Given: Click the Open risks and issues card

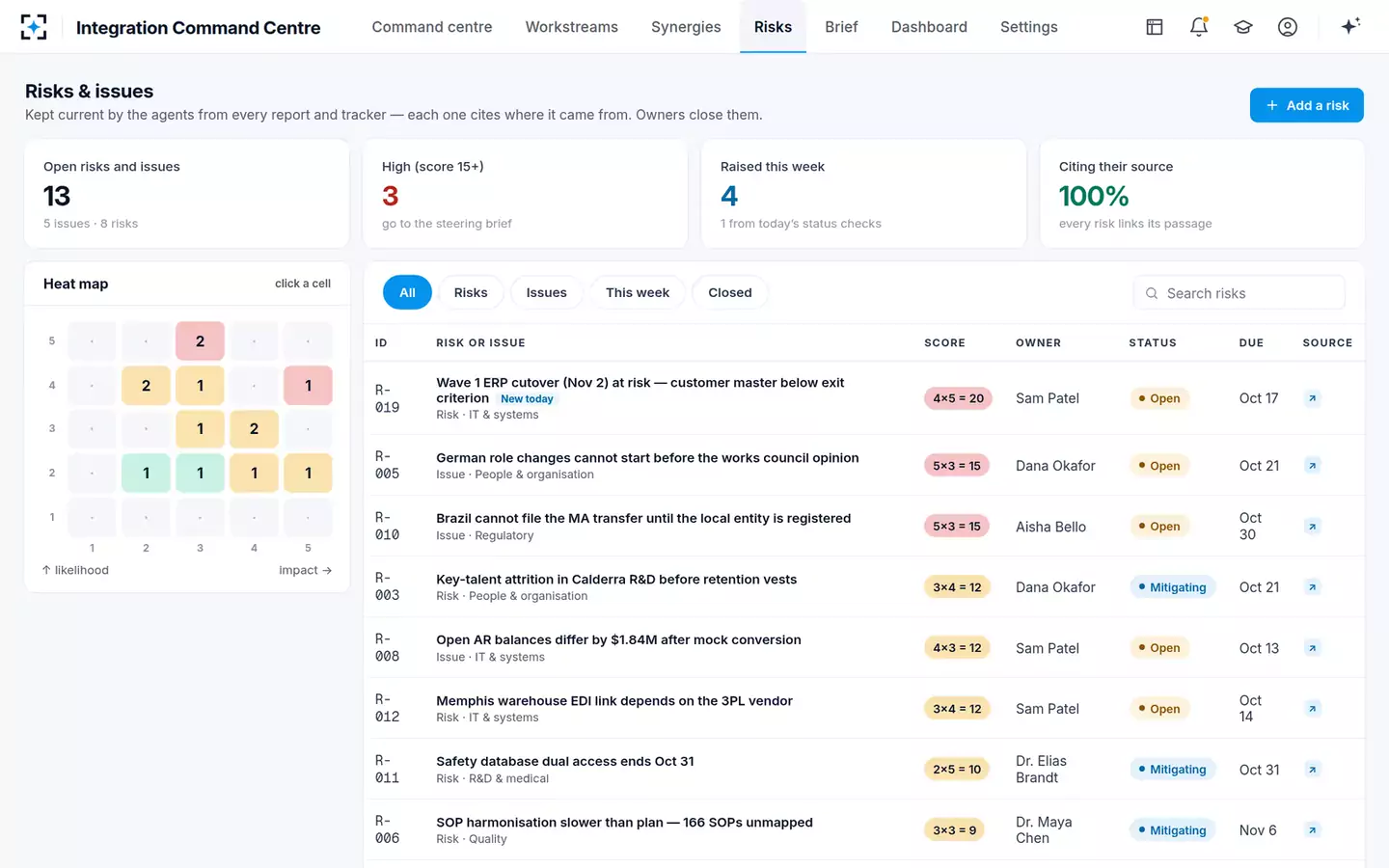Looking at the screenshot, I should [187, 194].
